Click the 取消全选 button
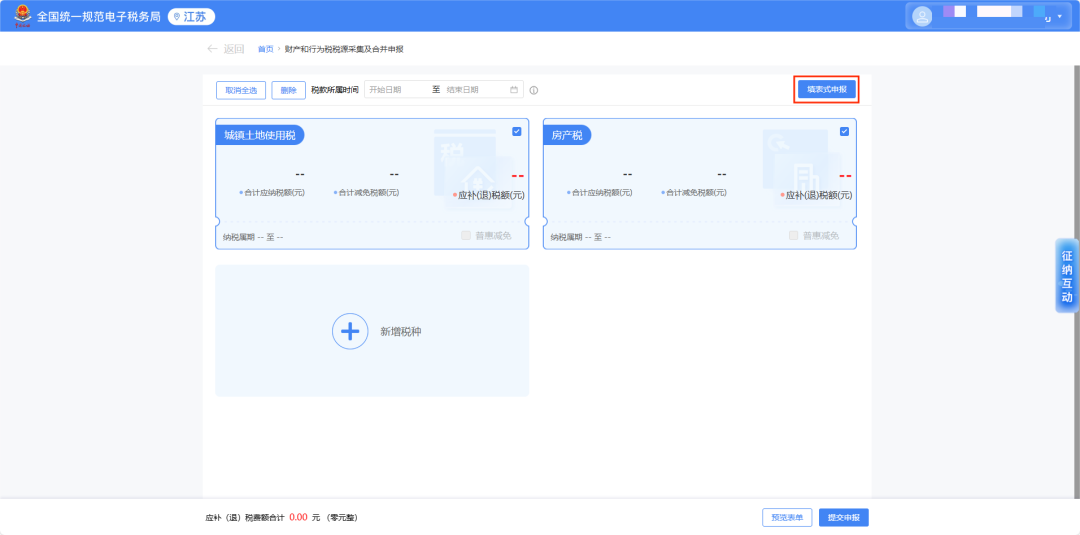The image size is (1080, 535). click(x=240, y=90)
